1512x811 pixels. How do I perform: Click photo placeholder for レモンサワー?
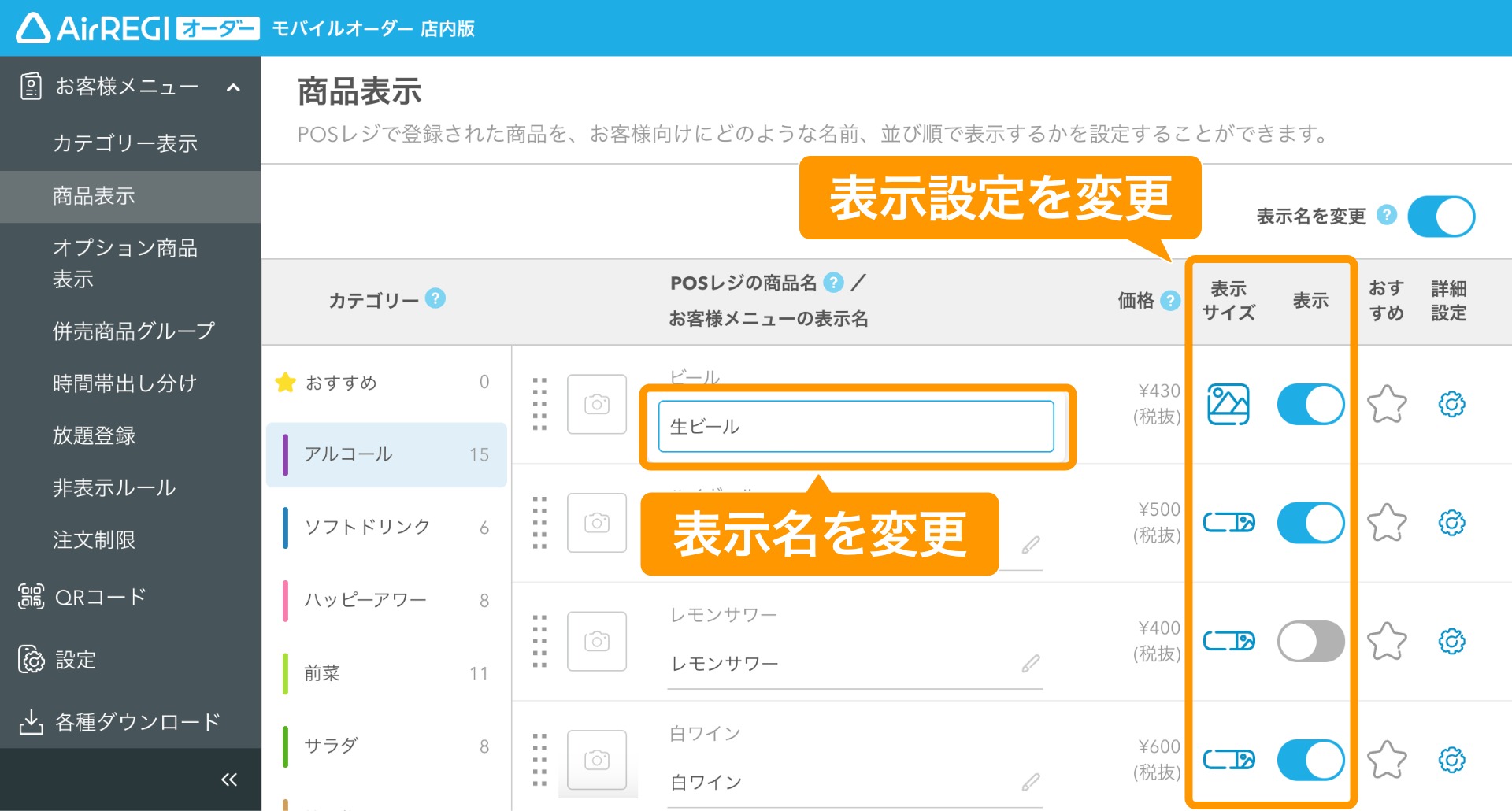click(x=597, y=641)
